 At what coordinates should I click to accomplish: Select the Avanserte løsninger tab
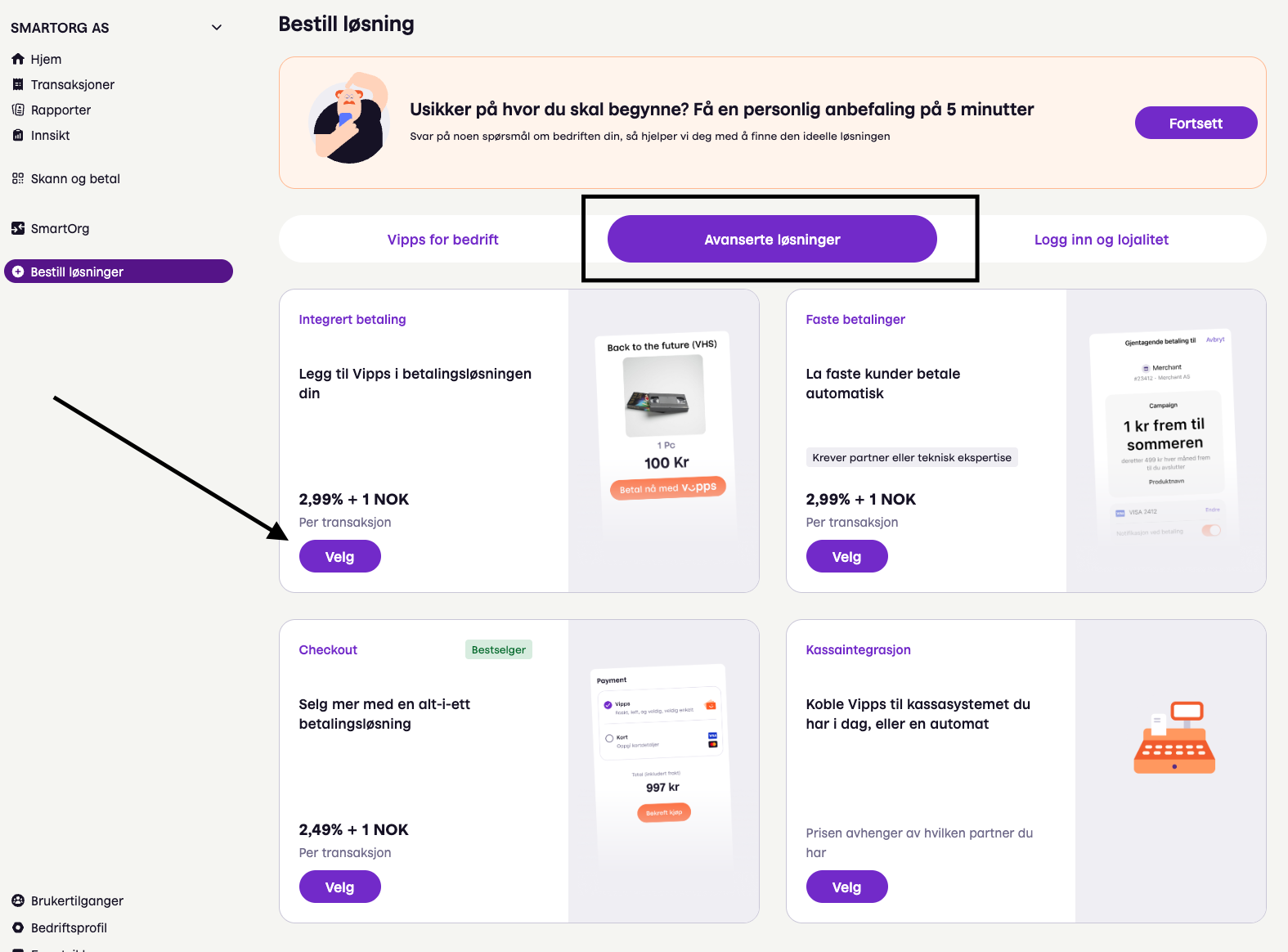click(772, 240)
